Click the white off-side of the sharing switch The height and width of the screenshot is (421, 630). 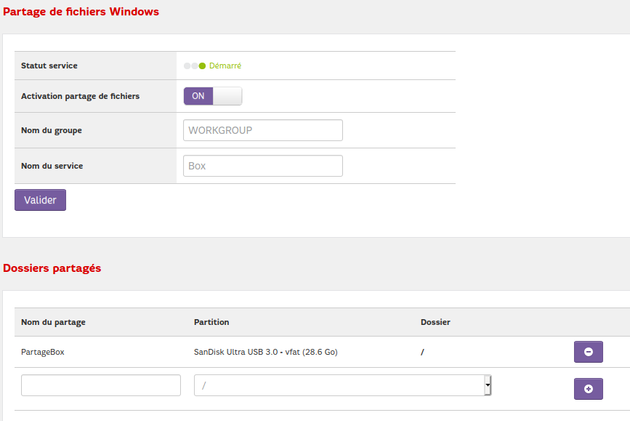tap(228, 96)
